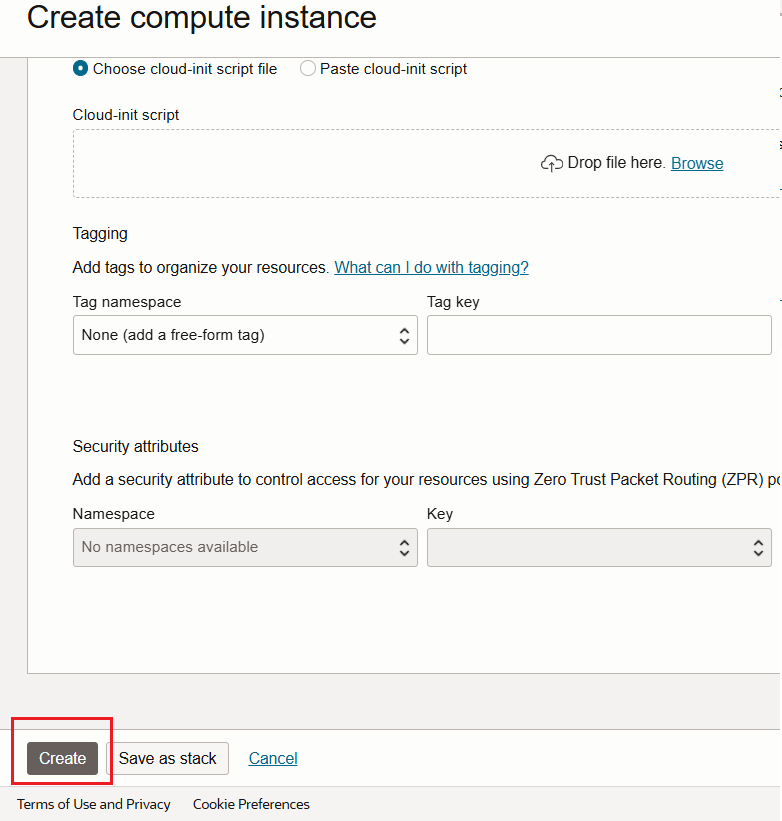
Task: Click the 'Save as stack' button
Action: click(168, 759)
